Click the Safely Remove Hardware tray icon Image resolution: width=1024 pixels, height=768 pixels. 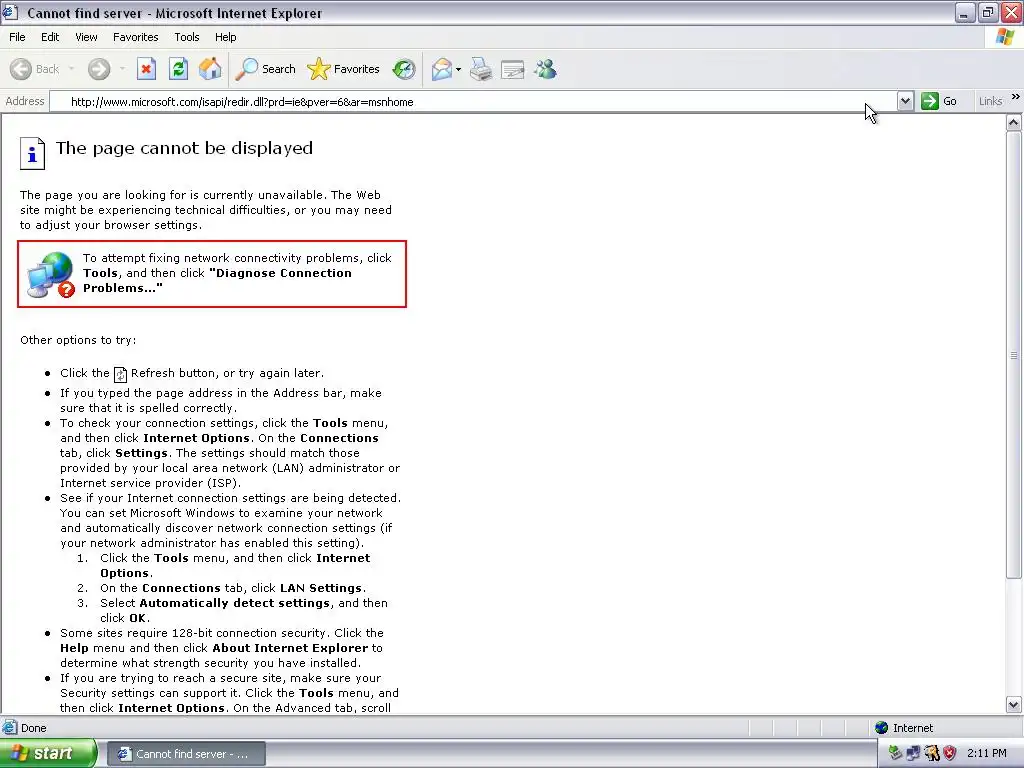tap(895, 753)
